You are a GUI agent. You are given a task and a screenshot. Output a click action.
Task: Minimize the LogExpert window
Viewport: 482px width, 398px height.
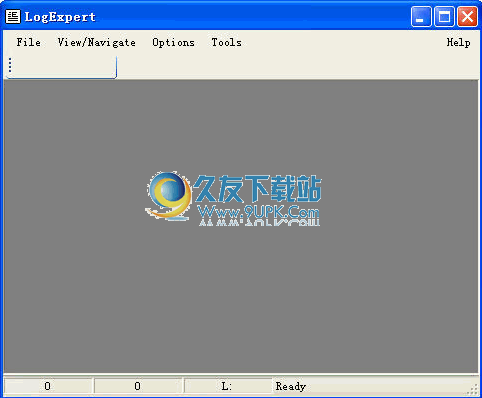pos(421,16)
